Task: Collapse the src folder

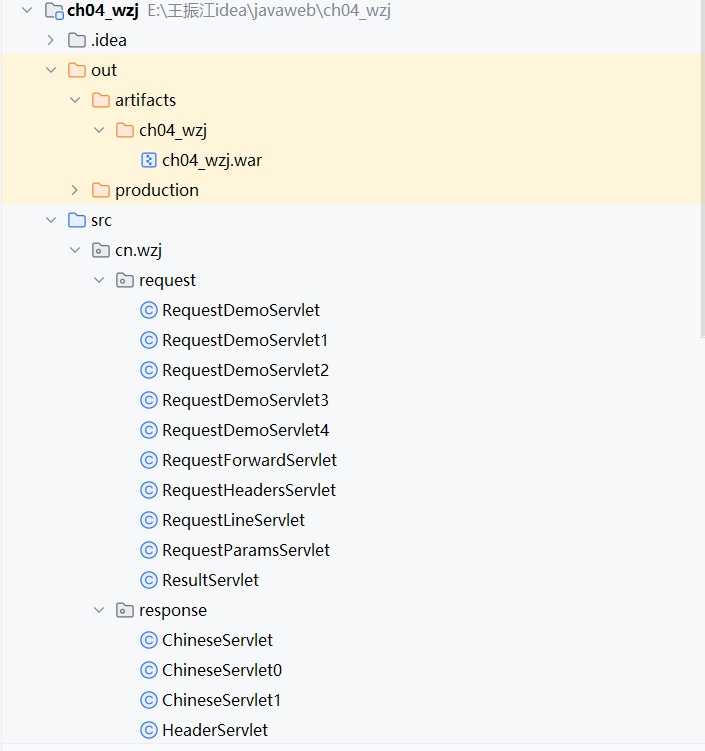Action: pyautogui.click(x=51, y=220)
